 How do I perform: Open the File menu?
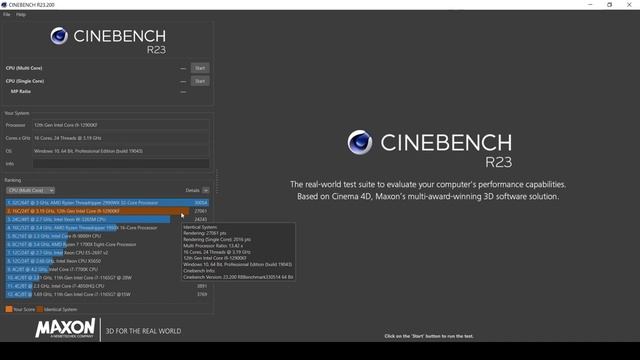point(7,14)
